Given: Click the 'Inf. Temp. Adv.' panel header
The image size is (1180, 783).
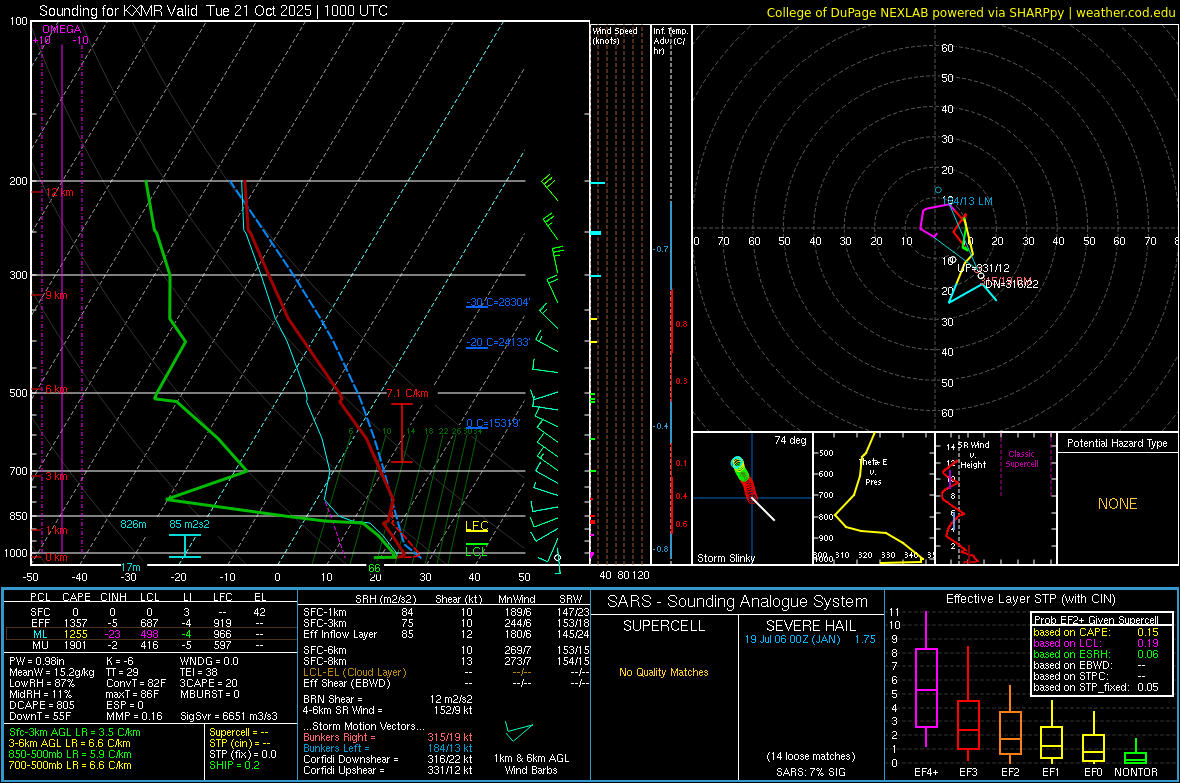Looking at the screenshot, I should [x=670, y=41].
